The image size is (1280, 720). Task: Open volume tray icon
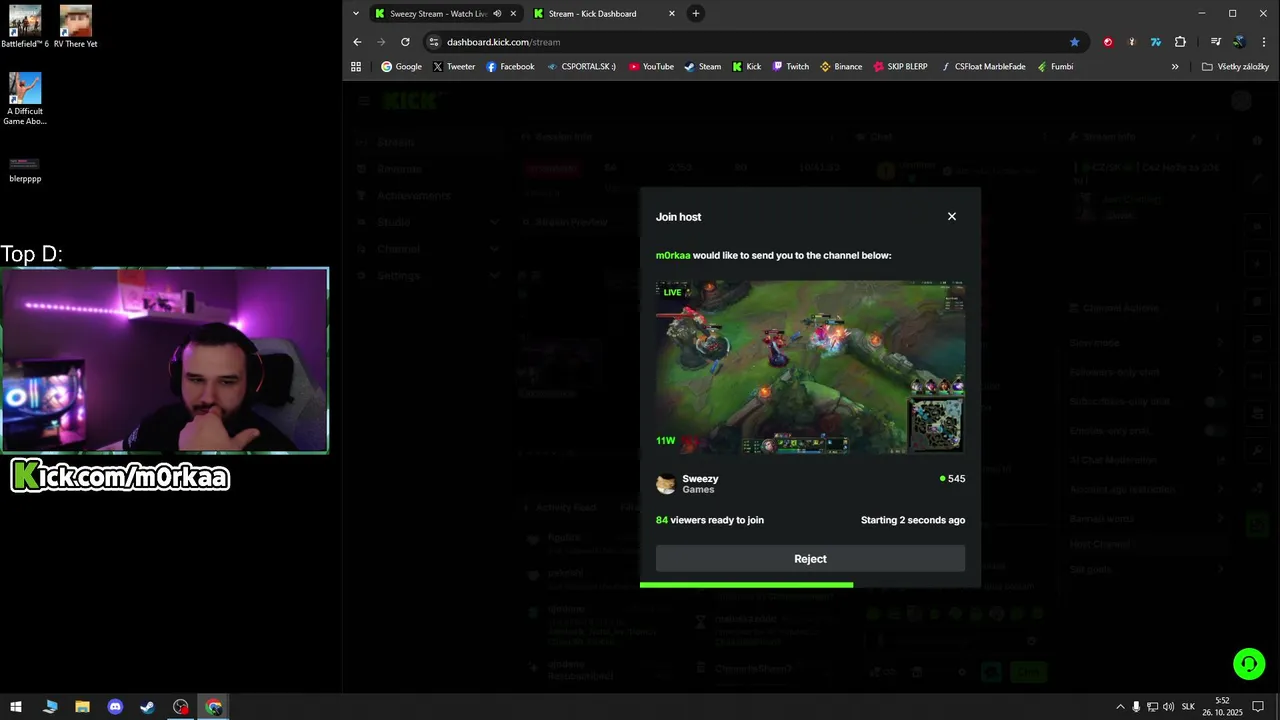1168,707
